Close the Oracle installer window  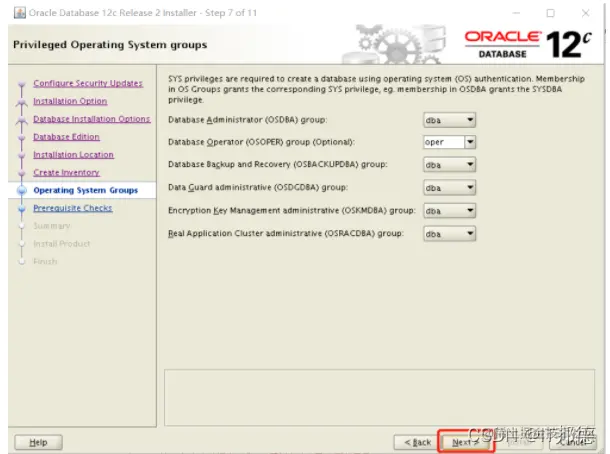click(585, 13)
